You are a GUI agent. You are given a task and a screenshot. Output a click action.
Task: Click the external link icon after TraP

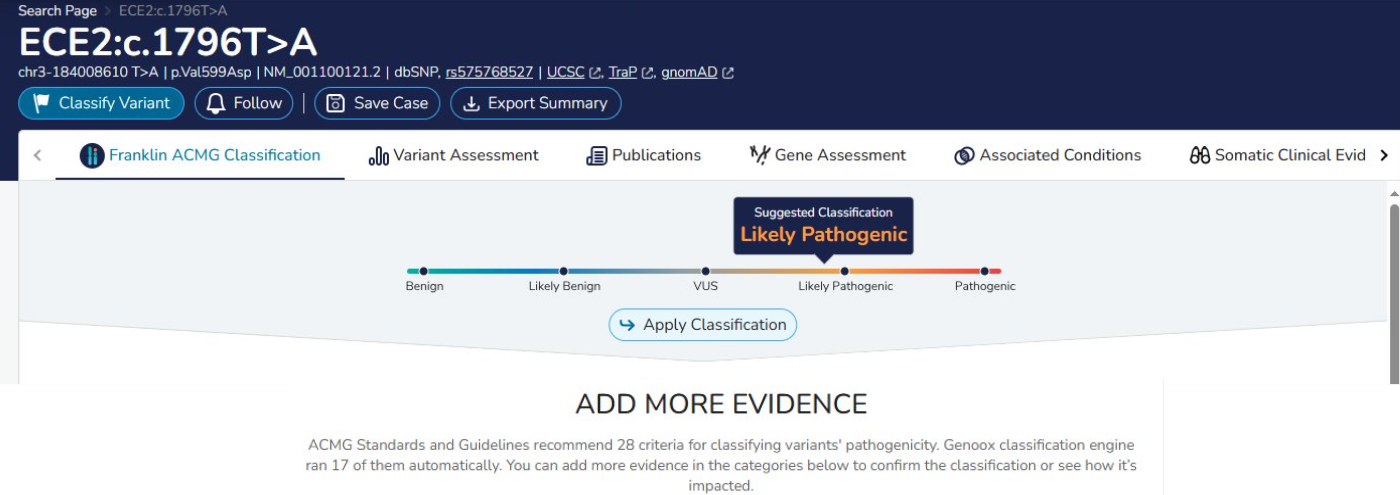[x=648, y=73]
